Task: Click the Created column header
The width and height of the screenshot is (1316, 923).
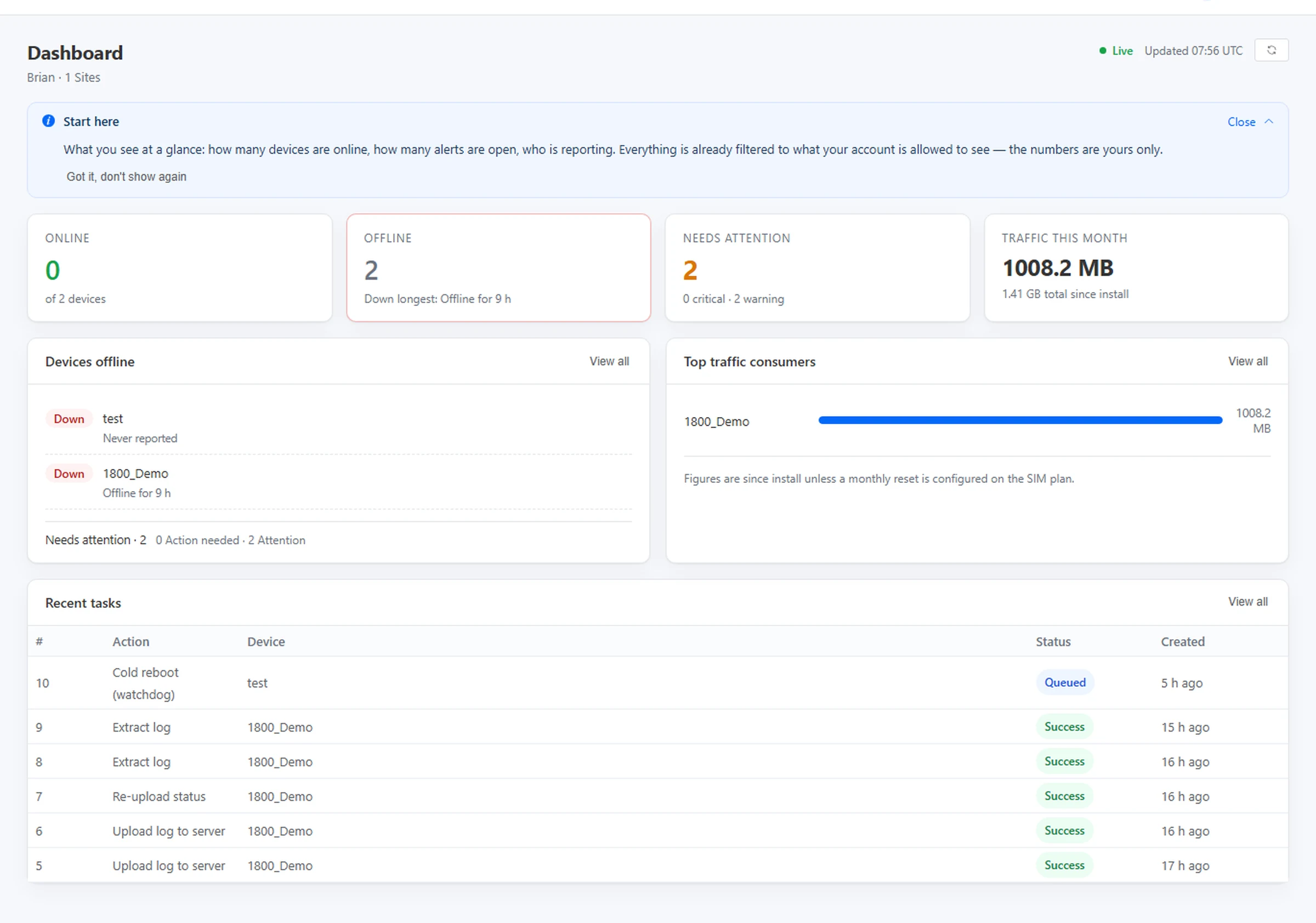Action: tap(1182, 642)
